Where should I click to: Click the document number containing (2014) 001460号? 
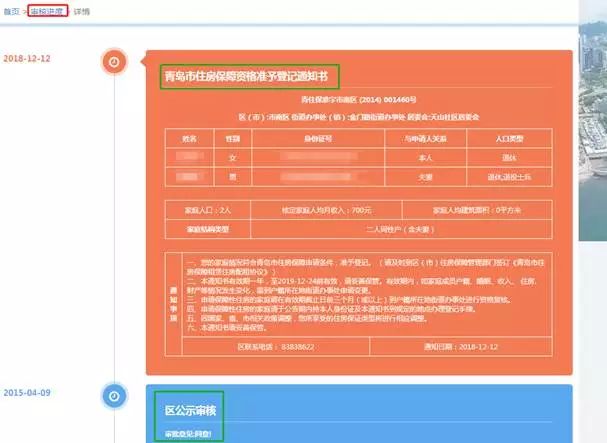pyautogui.click(x=358, y=100)
